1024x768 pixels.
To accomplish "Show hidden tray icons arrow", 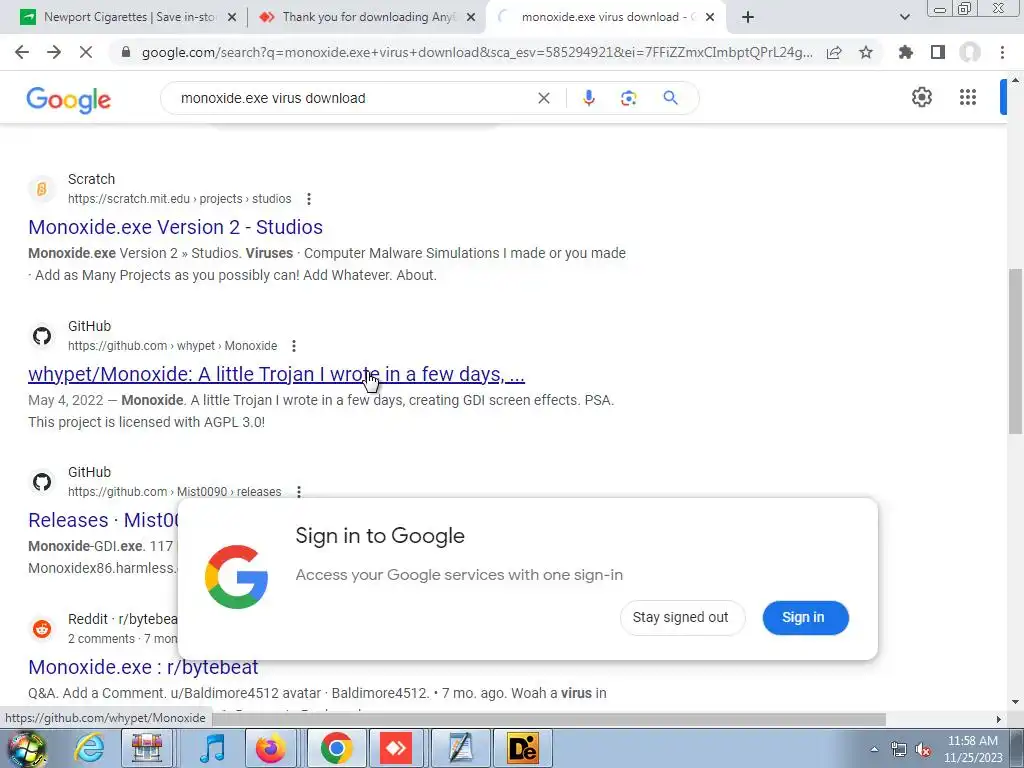I will (x=875, y=750).
